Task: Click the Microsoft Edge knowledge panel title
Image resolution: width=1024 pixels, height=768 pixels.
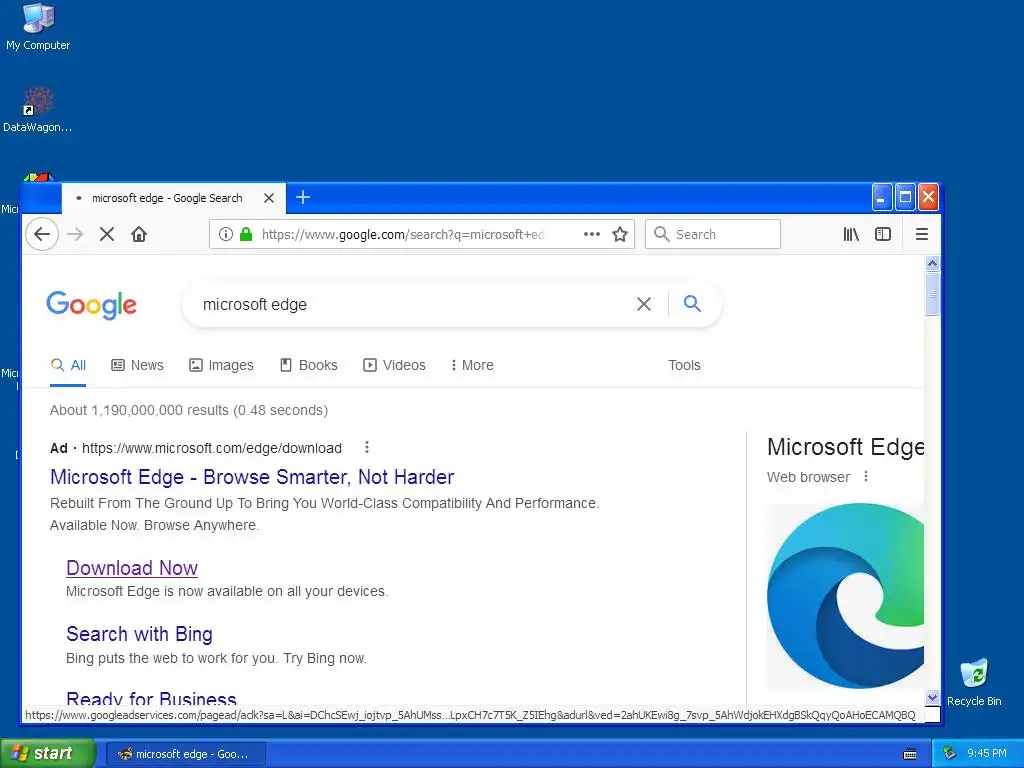Action: click(846, 447)
